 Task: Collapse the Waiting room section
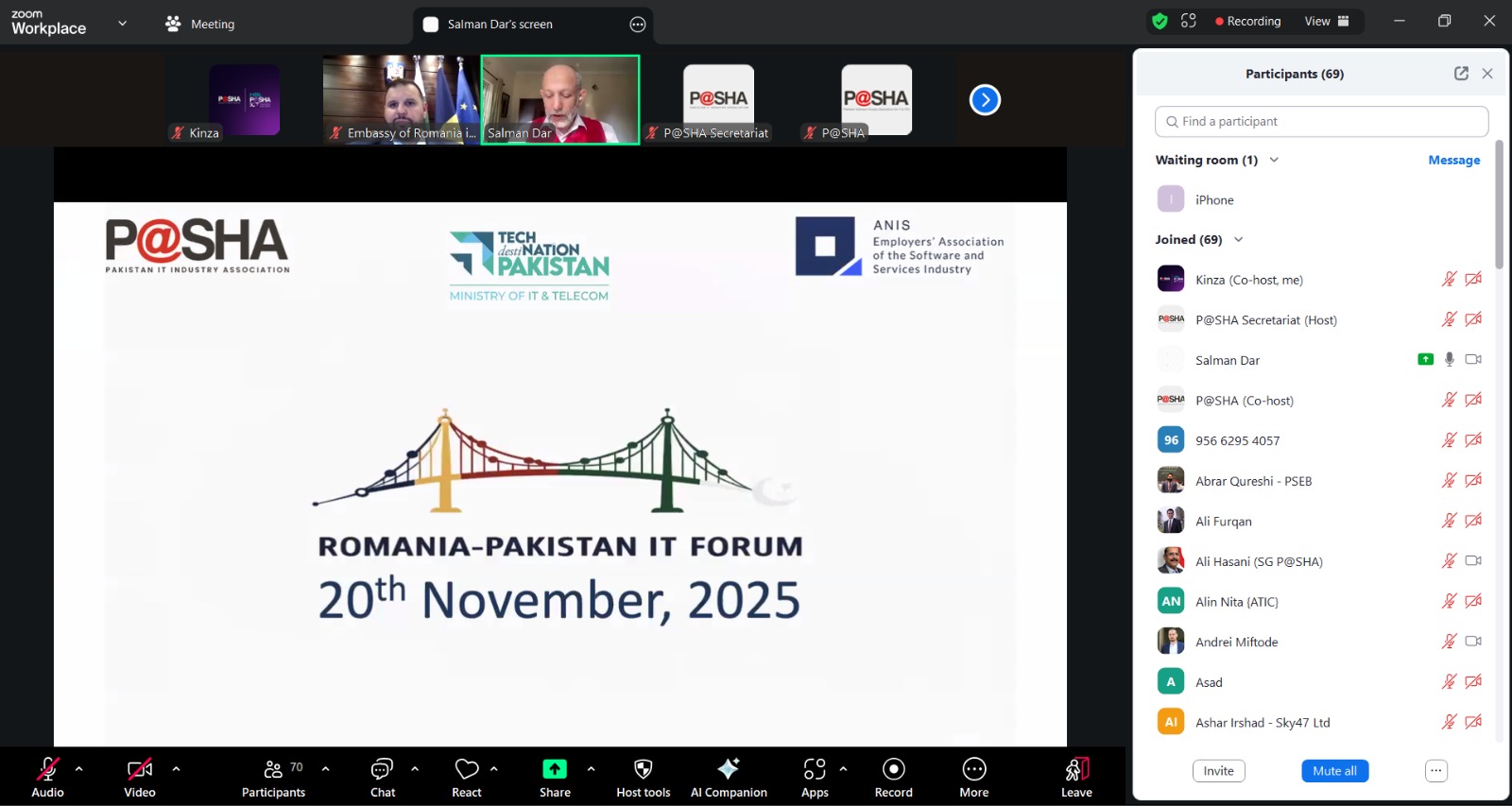point(1274,160)
